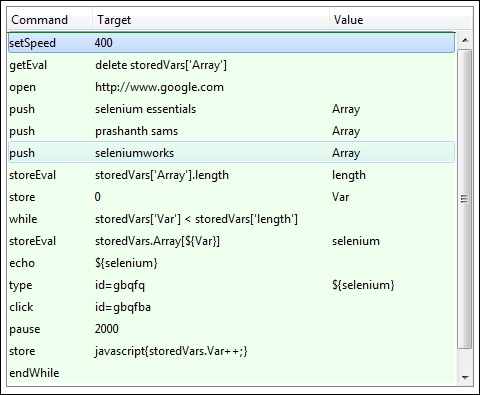This screenshot has height=395, width=480.
Task: Select the type id=gbqfq row
Action: click(x=232, y=285)
